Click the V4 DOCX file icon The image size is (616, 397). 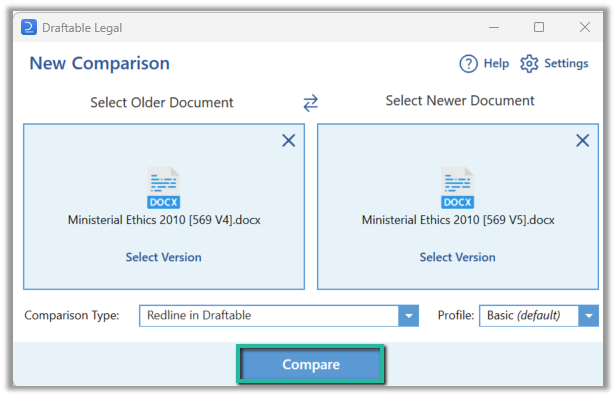point(164,188)
